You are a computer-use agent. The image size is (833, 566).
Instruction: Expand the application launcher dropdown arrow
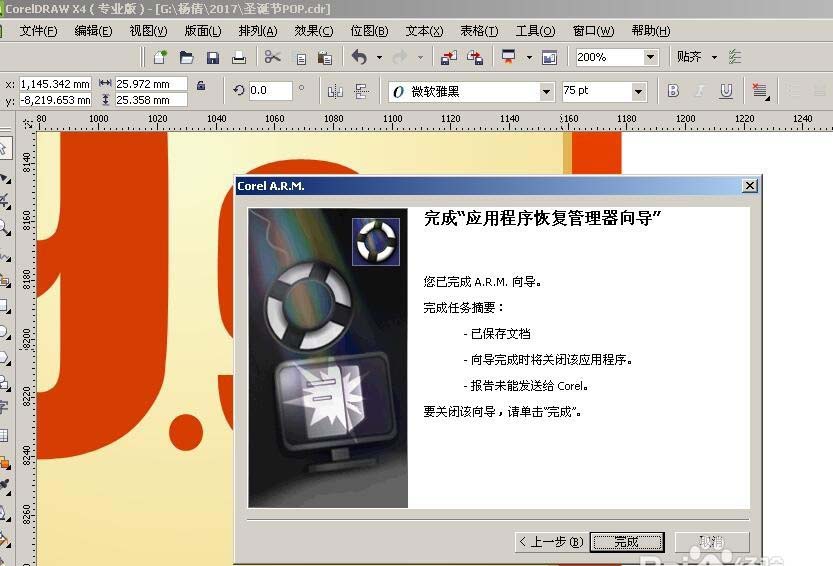pyautogui.click(x=529, y=57)
